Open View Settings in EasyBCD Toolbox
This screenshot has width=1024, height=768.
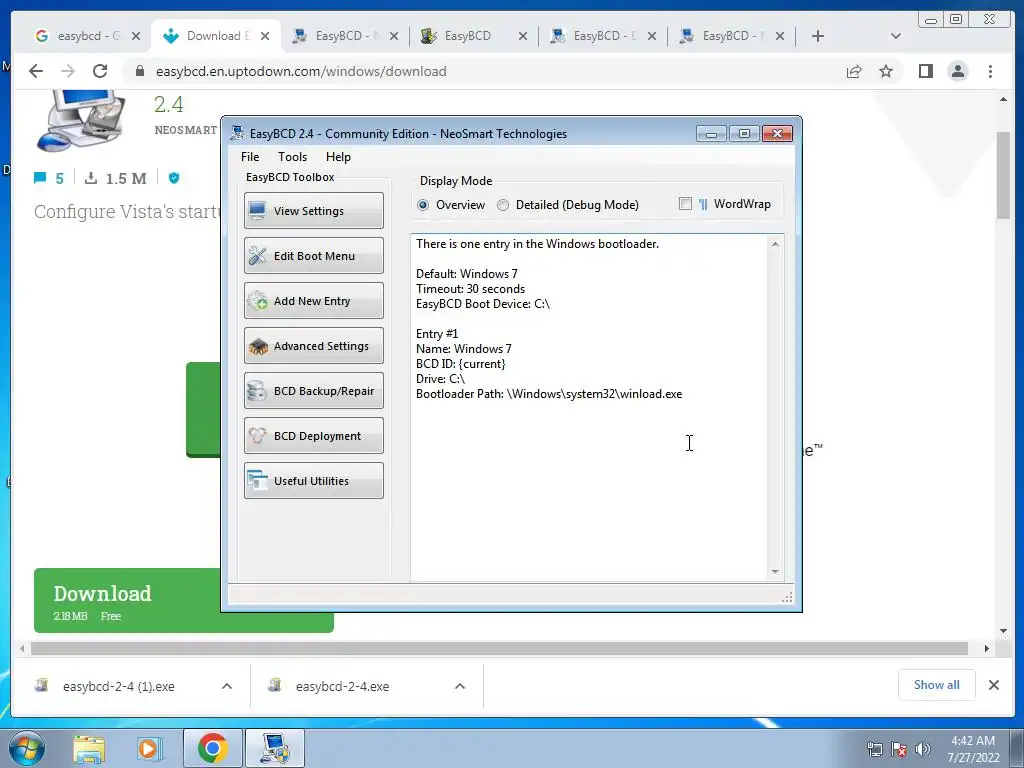[313, 210]
